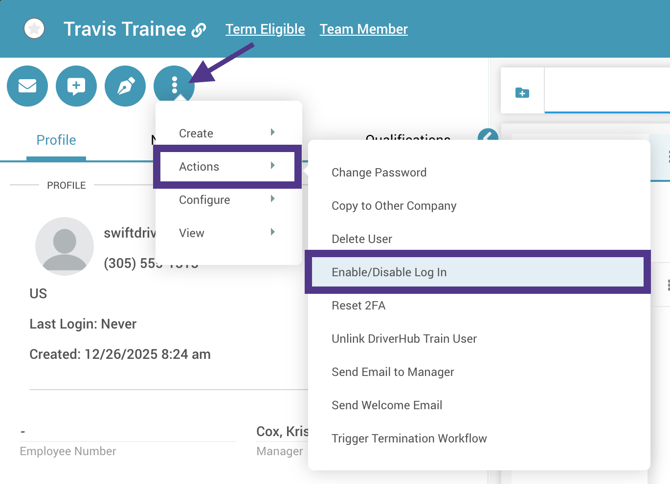Click the link icon beside Travis Trainee
This screenshot has width=670, height=484.
[x=199, y=30]
